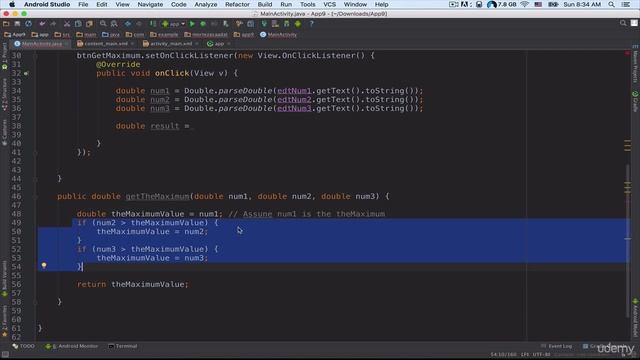Click the example breadcrumb folder
This screenshot has height=360, width=640.
(x=164, y=35)
